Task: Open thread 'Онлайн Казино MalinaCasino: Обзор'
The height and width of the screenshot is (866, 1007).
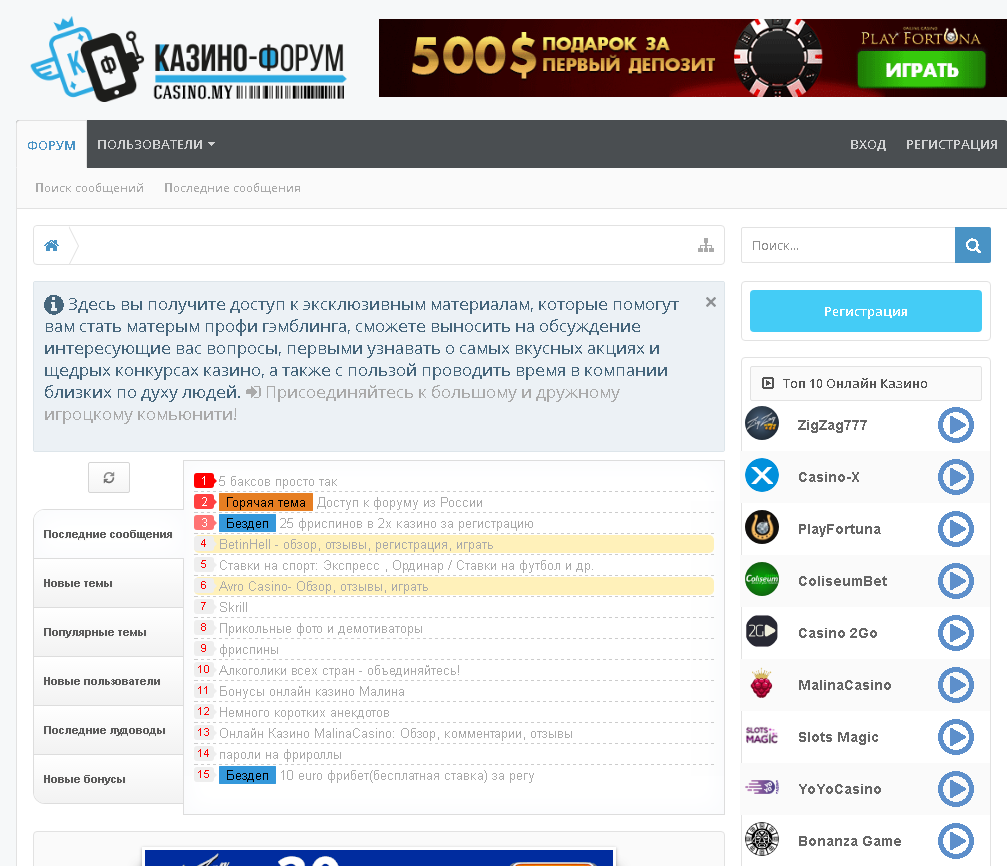Action: (396, 734)
